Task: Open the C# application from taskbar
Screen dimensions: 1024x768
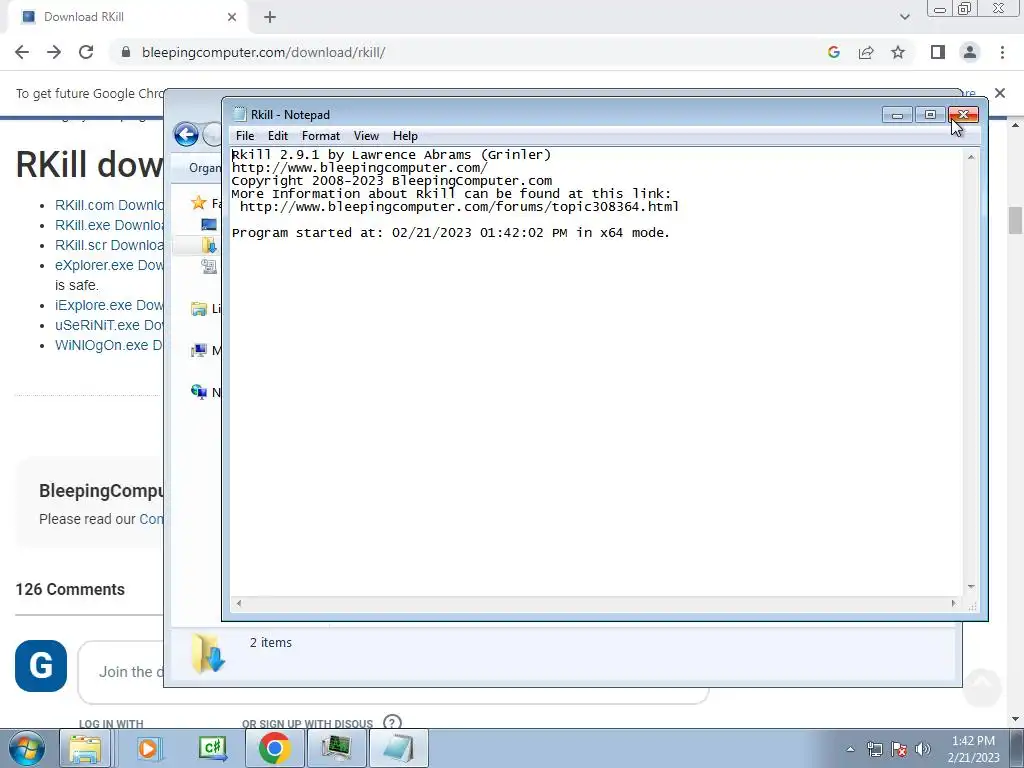Action: click(212, 748)
